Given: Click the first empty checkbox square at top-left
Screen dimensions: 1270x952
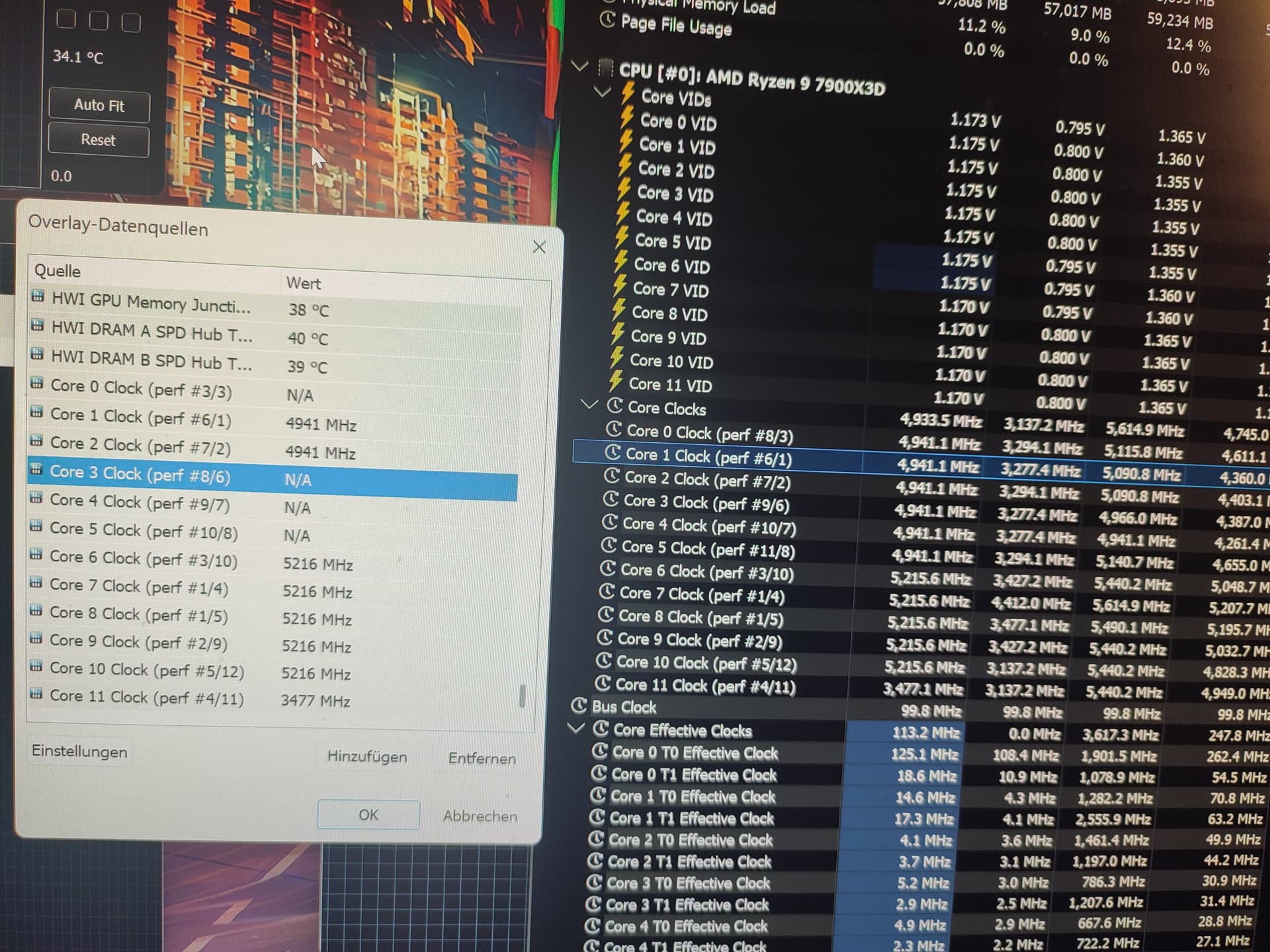Looking at the screenshot, I should [66, 20].
